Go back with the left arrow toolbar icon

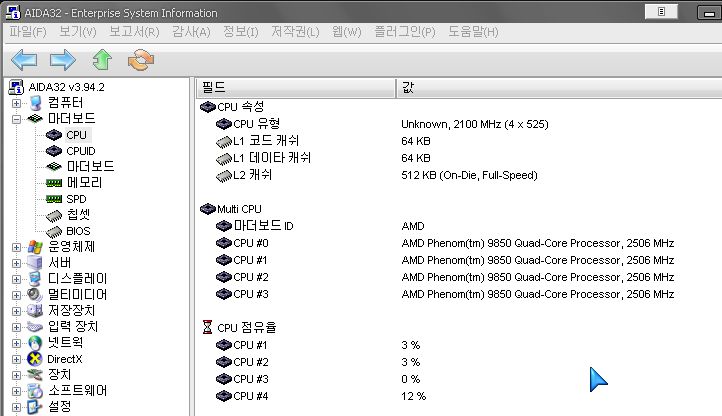tap(24, 60)
